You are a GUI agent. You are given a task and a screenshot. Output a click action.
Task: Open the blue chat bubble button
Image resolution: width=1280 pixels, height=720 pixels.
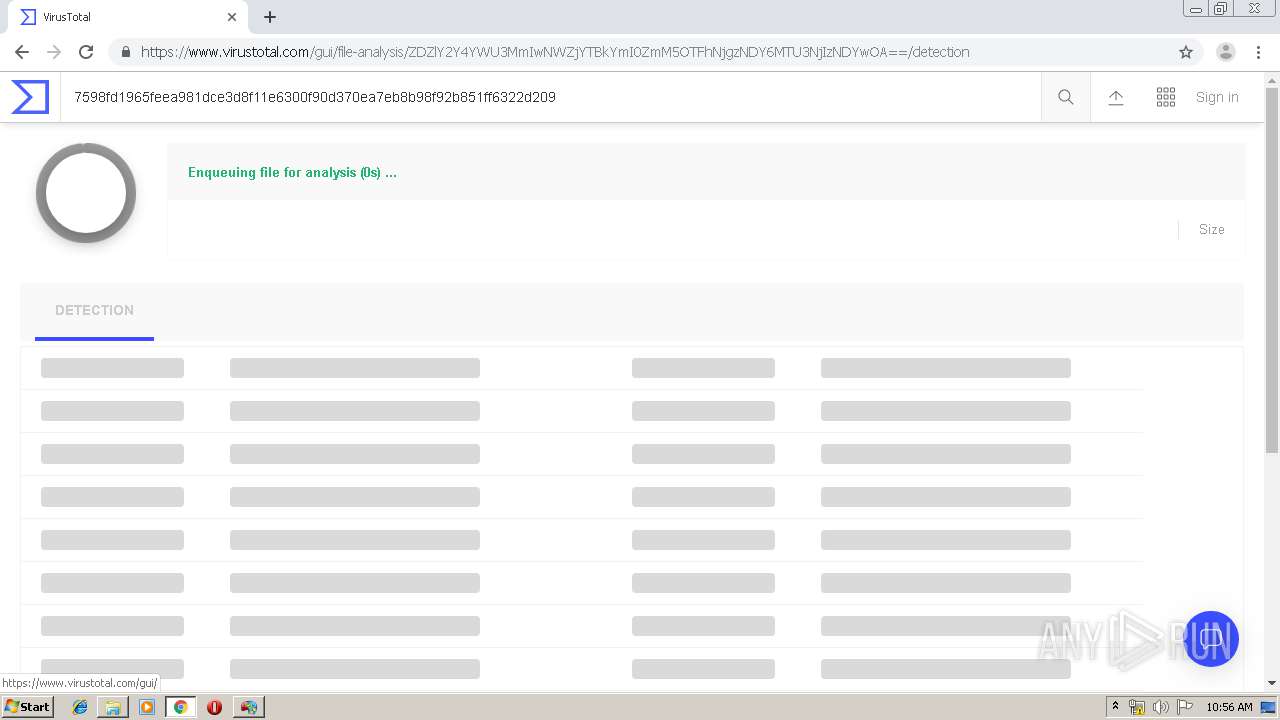tap(1211, 639)
